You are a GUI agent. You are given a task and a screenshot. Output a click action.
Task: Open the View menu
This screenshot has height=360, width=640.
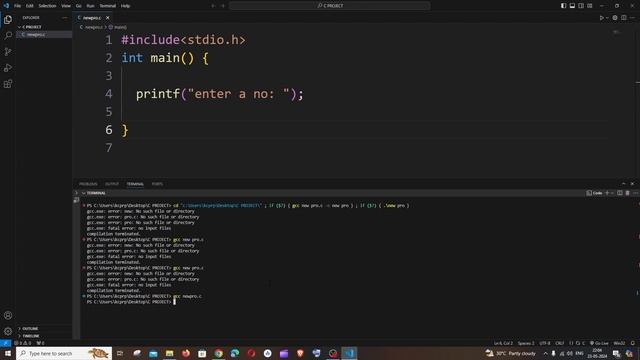pos(66,6)
